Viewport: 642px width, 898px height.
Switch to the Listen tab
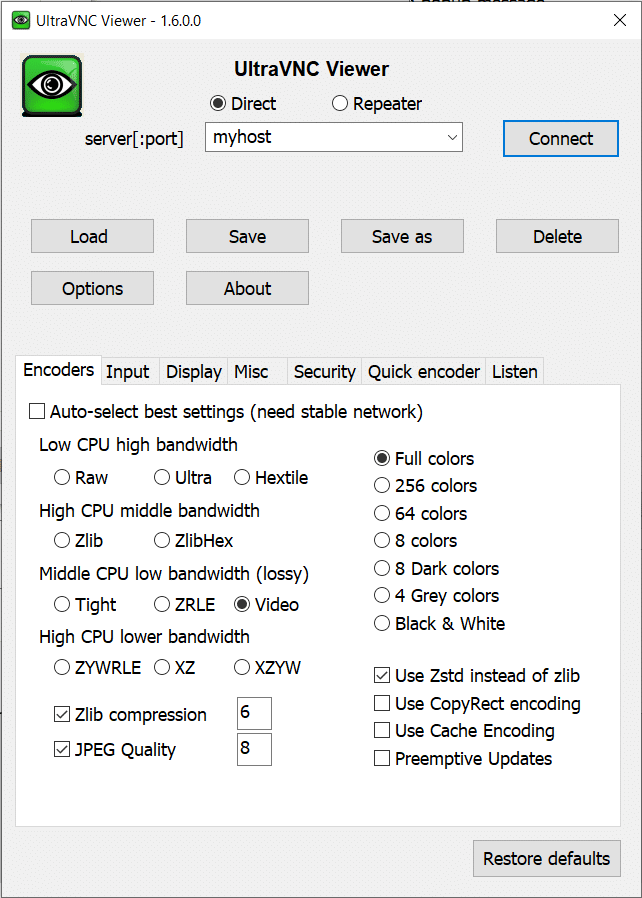[x=515, y=372]
